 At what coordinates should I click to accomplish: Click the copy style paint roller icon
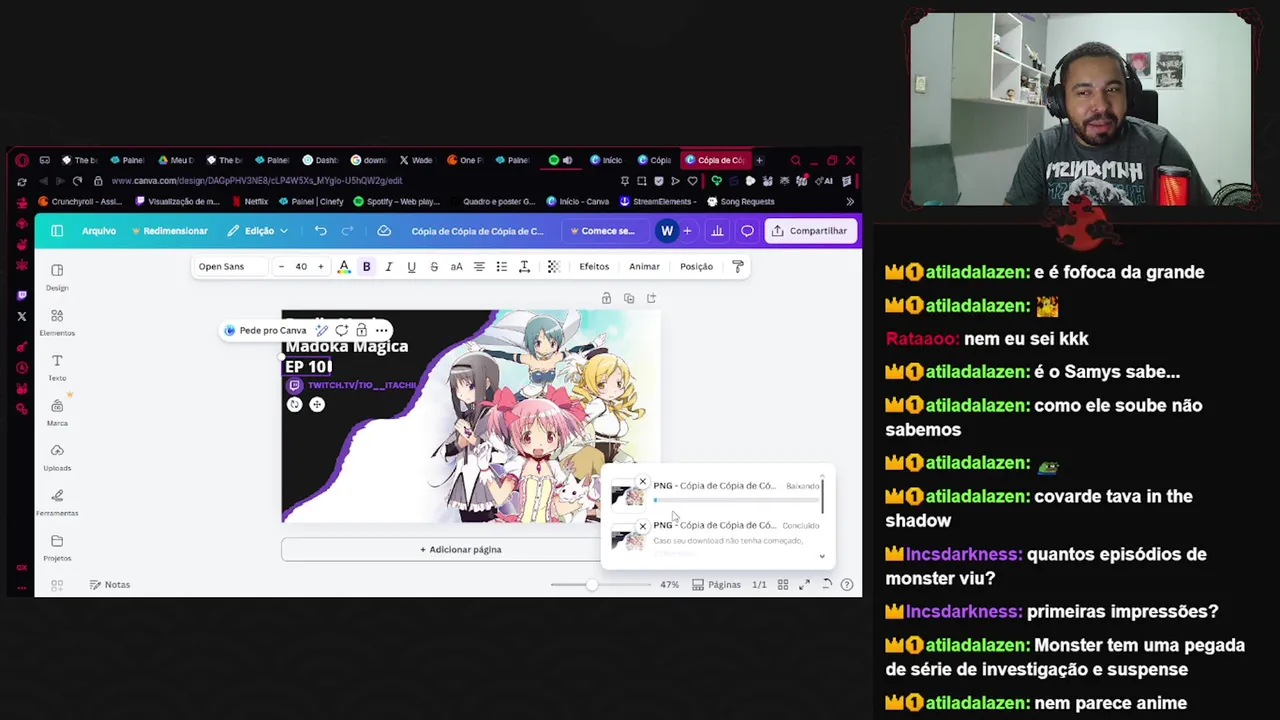click(x=738, y=267)
